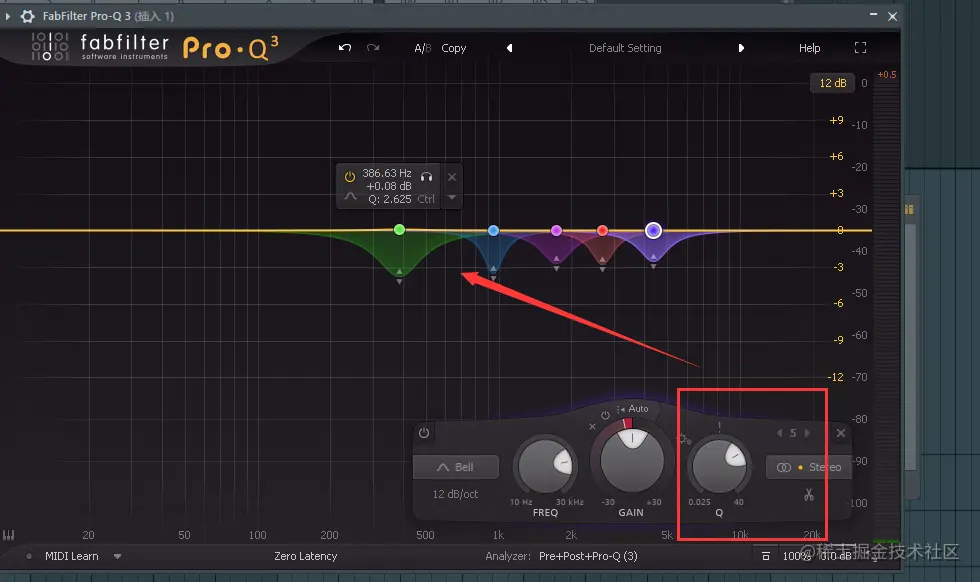Split band with scissors icon
The image size is (980, 582).
pyautogui.click(x=809, y=495)
